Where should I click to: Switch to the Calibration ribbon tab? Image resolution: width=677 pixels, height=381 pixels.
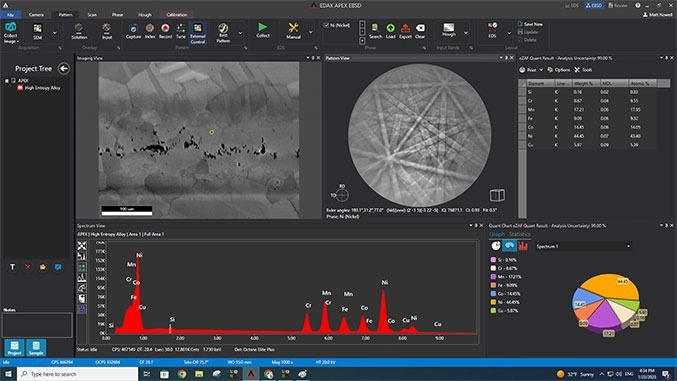(177, 15)
